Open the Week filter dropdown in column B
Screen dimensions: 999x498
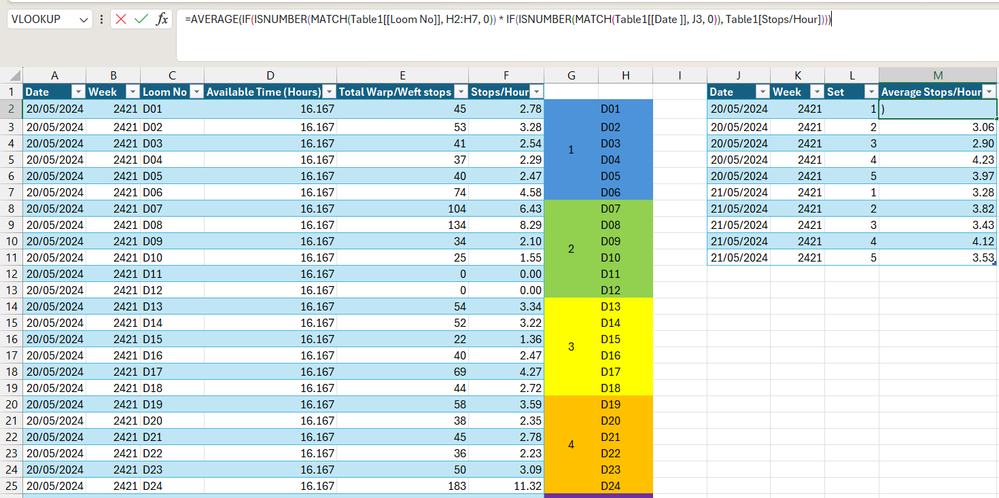click(x=133, y=92)
